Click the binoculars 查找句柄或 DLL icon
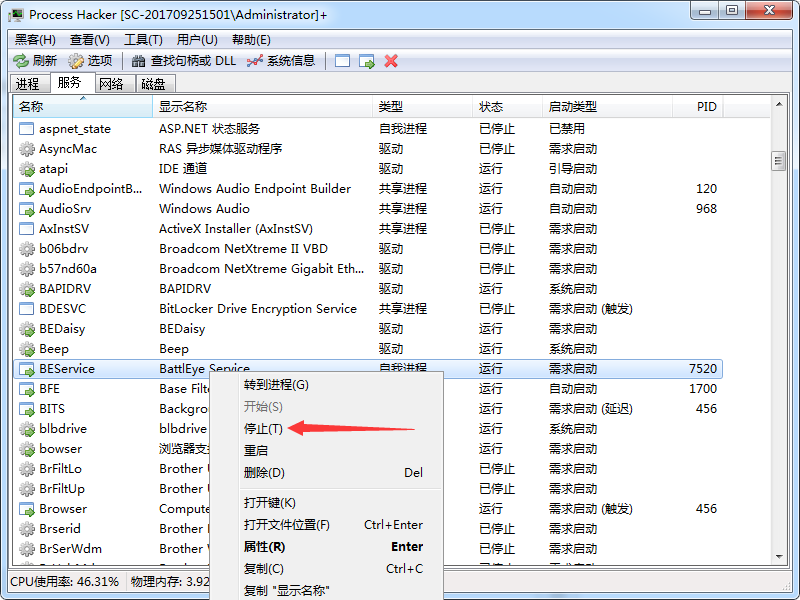 coord(139,61)
